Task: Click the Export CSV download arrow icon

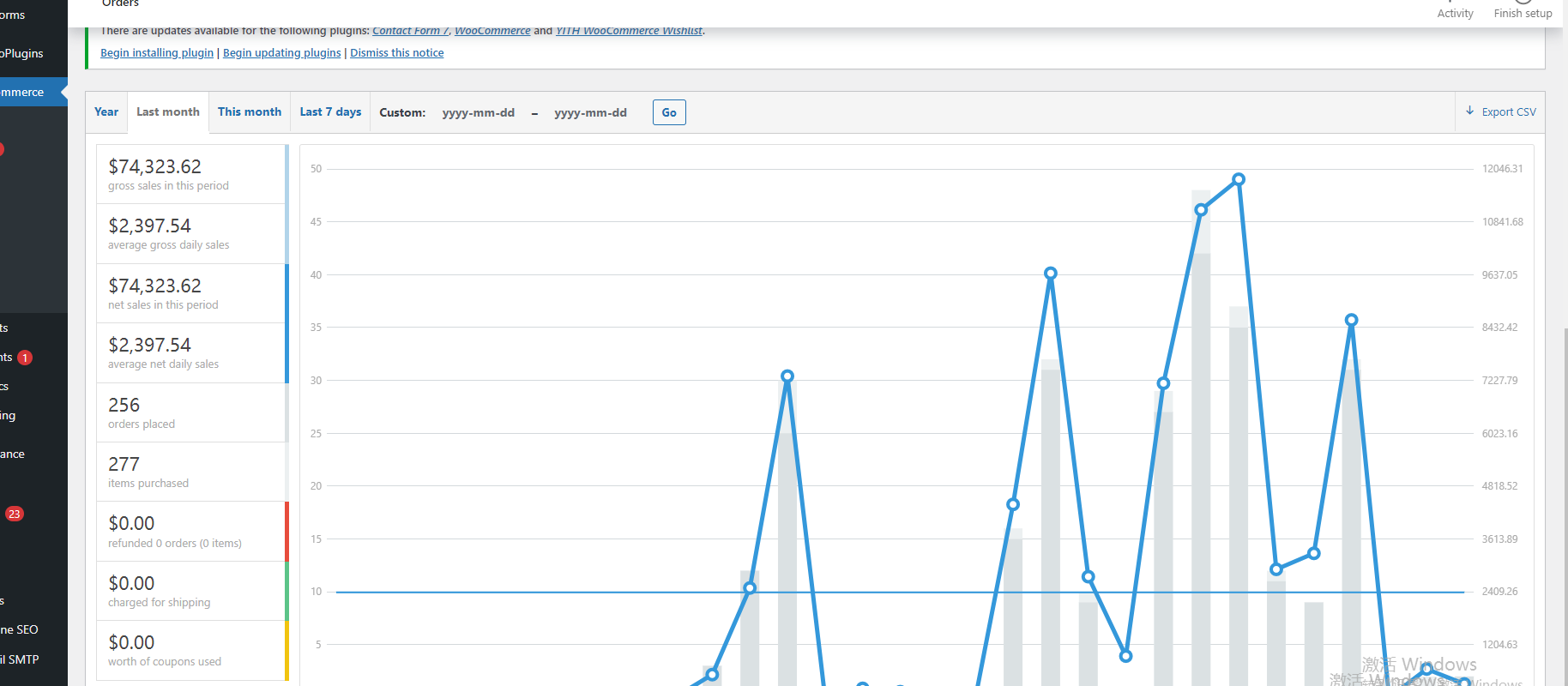Action: coord(1469,111)
